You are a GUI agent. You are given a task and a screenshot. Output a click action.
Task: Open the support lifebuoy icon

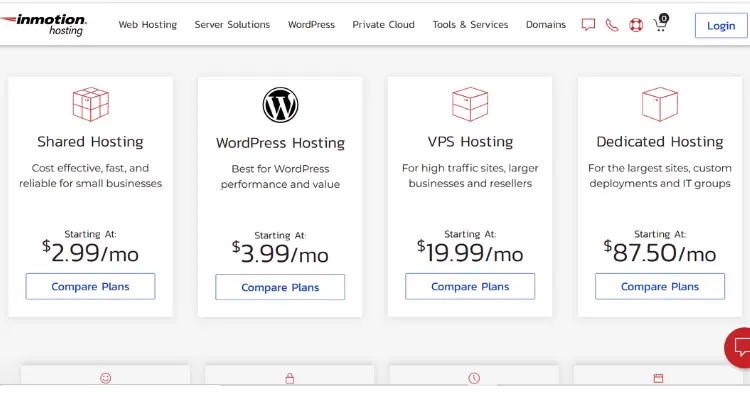[x=636, y=25]
